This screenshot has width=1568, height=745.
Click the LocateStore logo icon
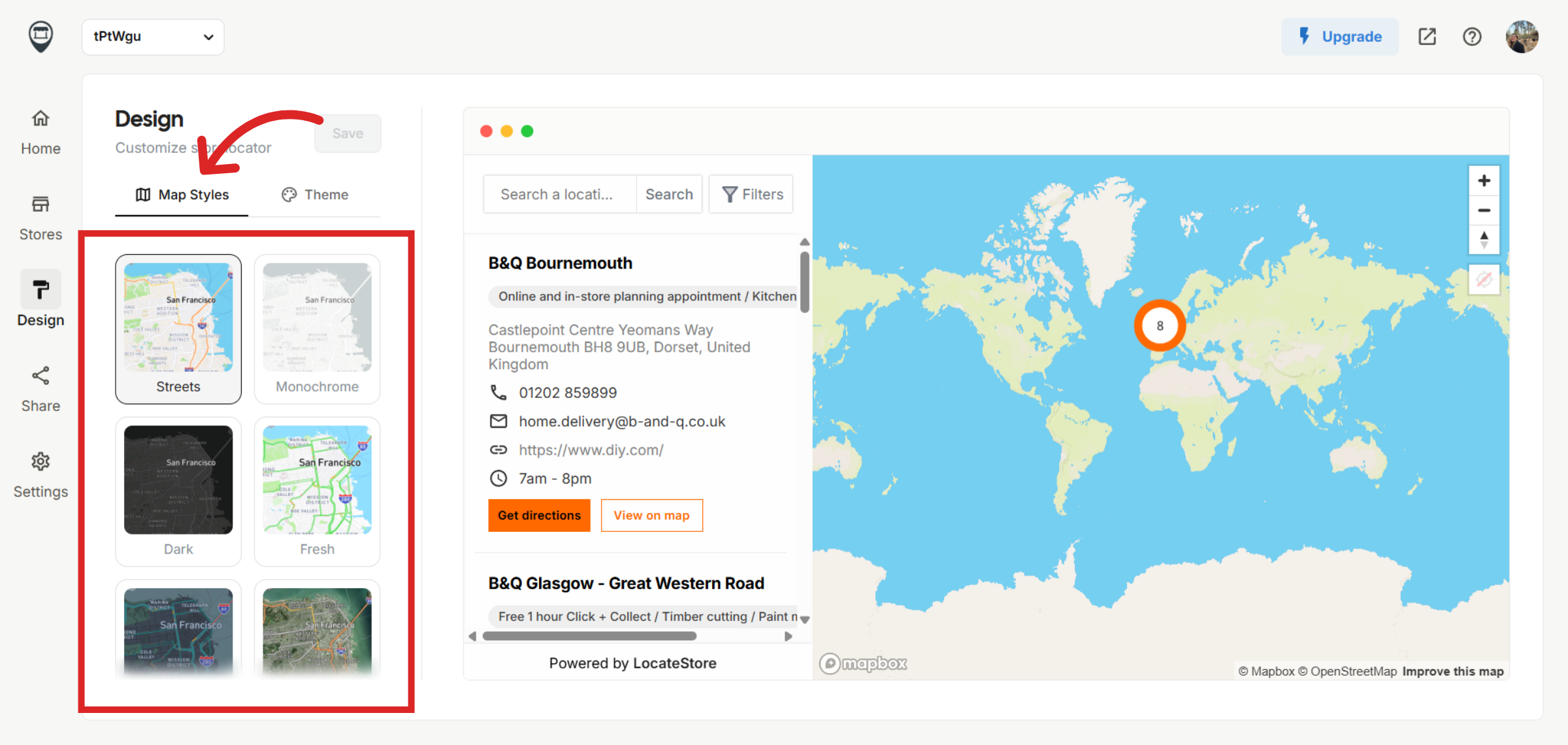41,36
